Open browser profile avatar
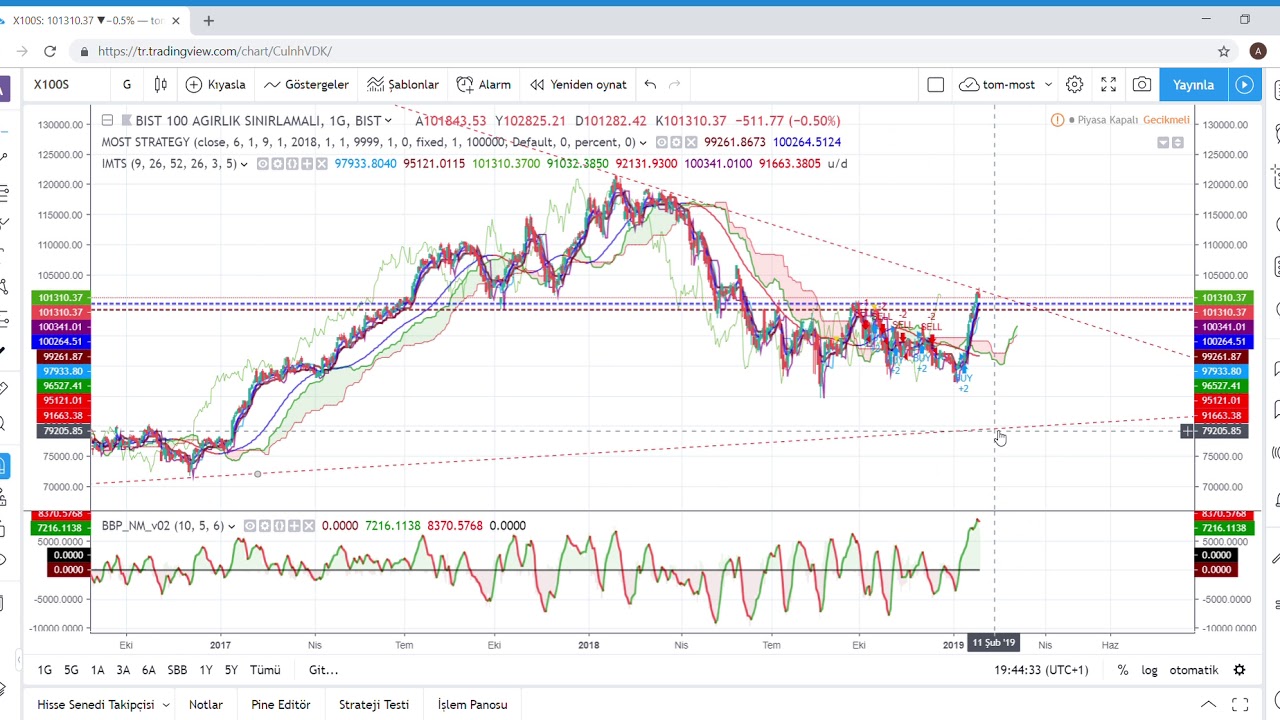The image size is (1280, 720). (1258, 51)
